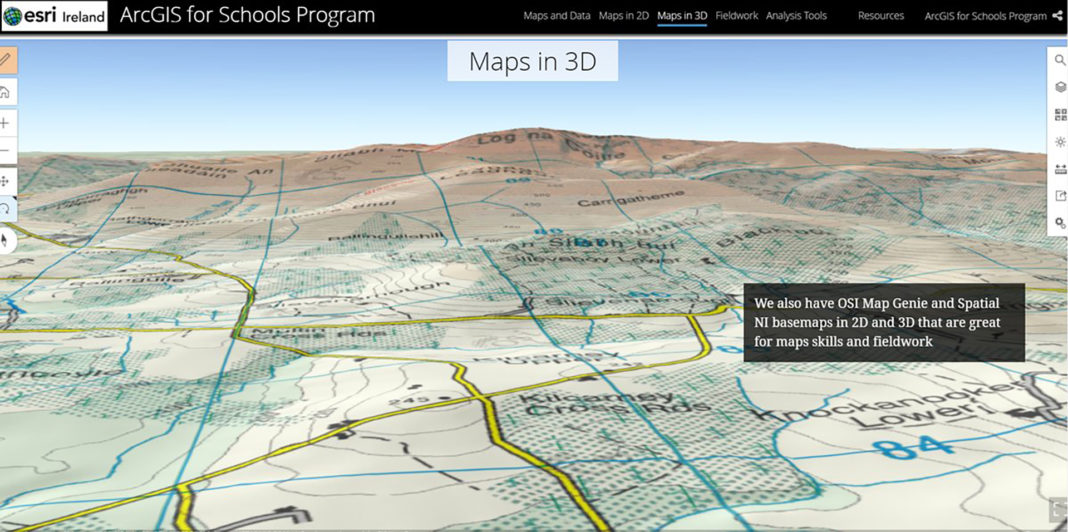This screenshot has width=1068, height=532.
Task: Select the rotate scene tool
Action: [x=6, y=208]
